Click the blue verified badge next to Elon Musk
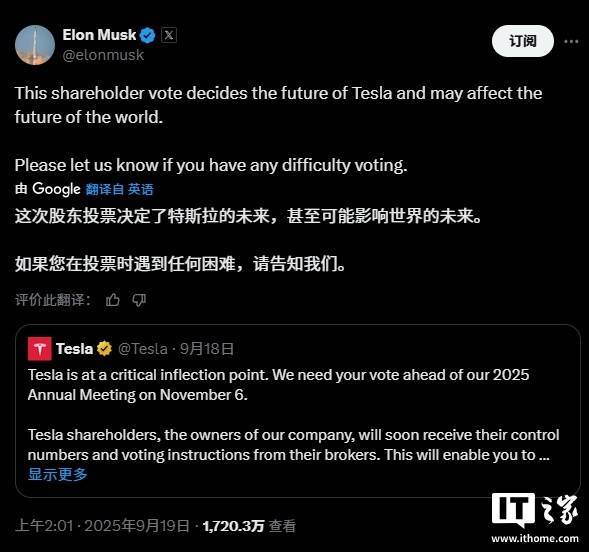This screenshot has width=589, height=552. (148, 36)
